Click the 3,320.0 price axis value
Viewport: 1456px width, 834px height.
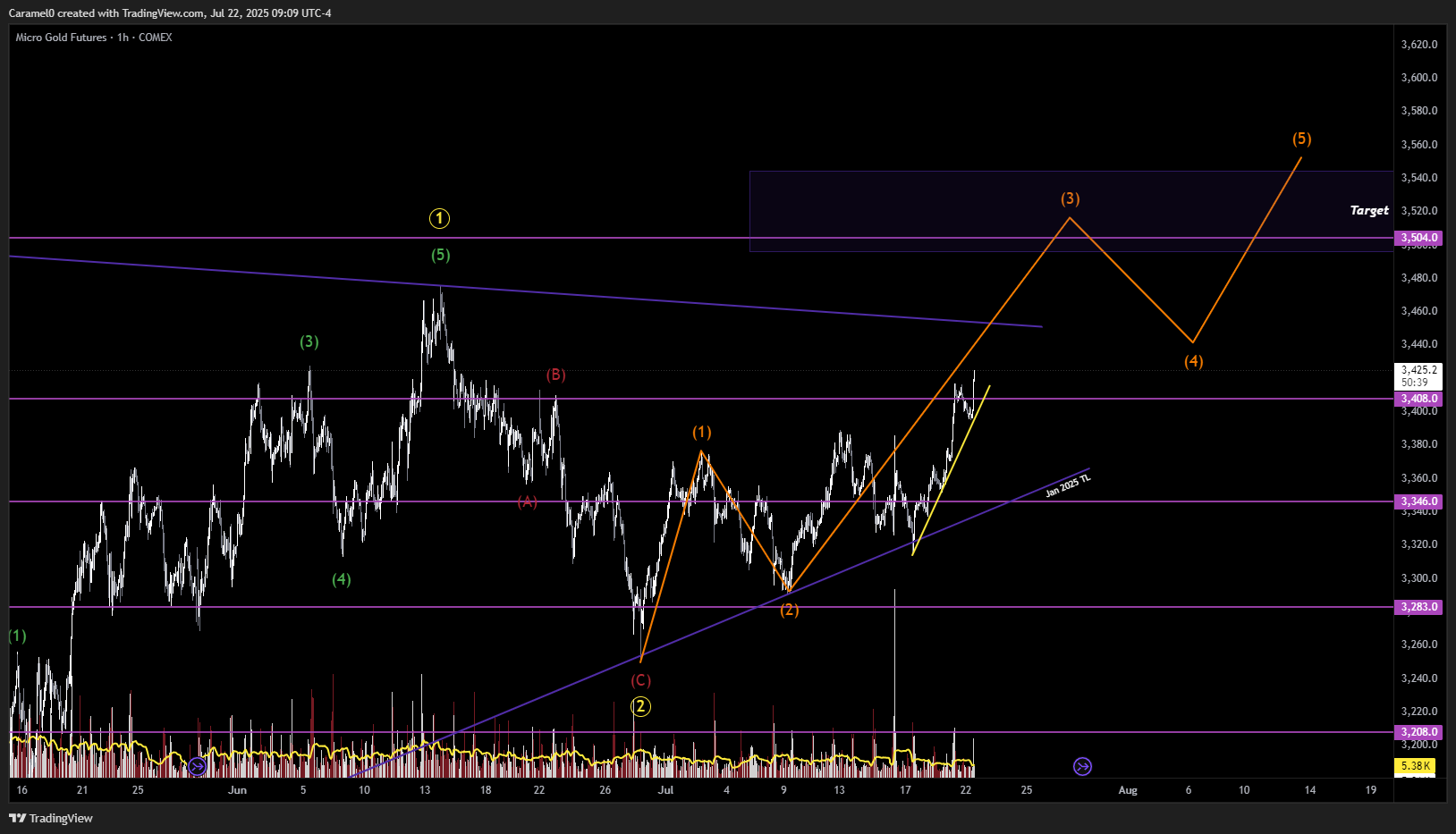pyautogui.click(x=1419, y=544)
